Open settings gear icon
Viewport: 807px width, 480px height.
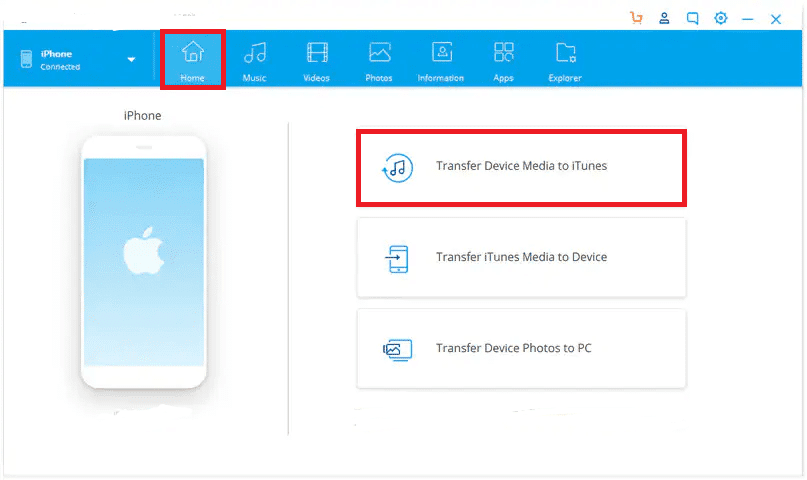coord(721,19)
